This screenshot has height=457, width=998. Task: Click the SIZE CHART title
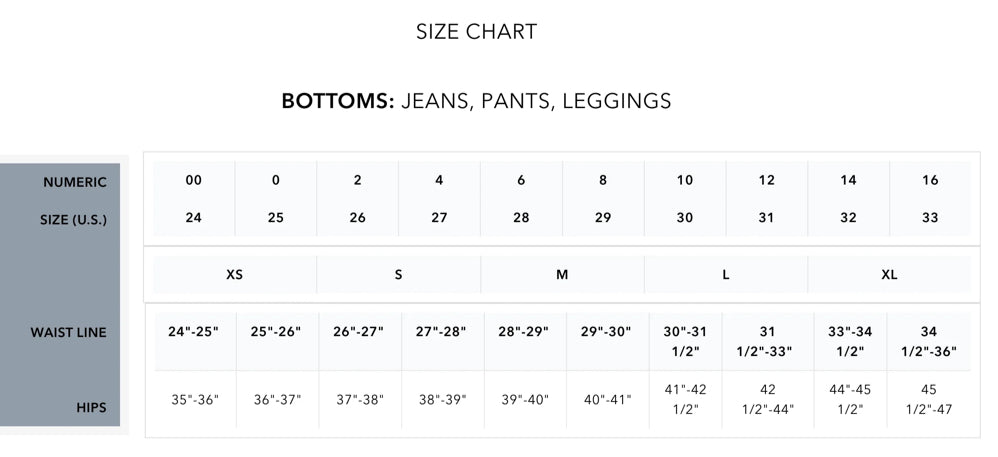tap(477, 32)
